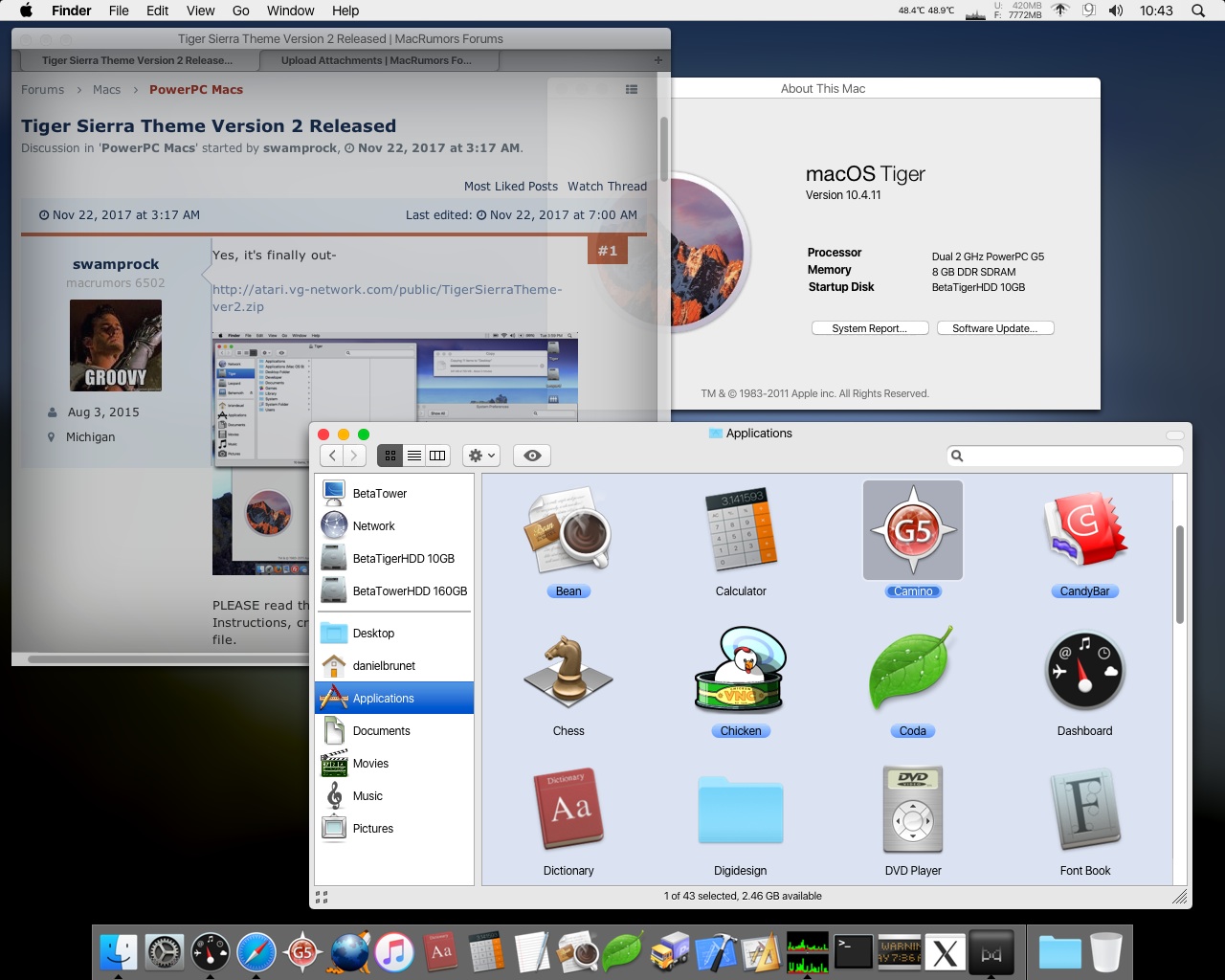Select BetaTower in Finder sidebar
1225x980 pixels.
394,494
